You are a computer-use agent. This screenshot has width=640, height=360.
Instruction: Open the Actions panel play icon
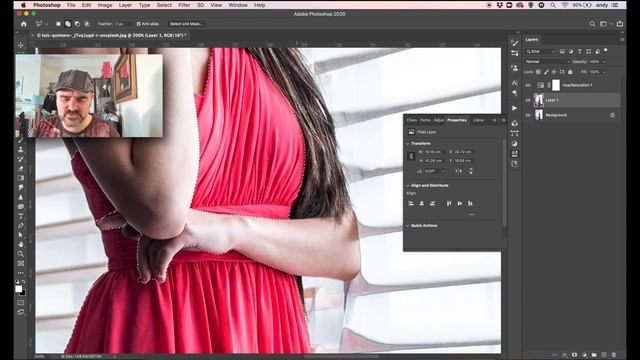(x=515, y=108)
